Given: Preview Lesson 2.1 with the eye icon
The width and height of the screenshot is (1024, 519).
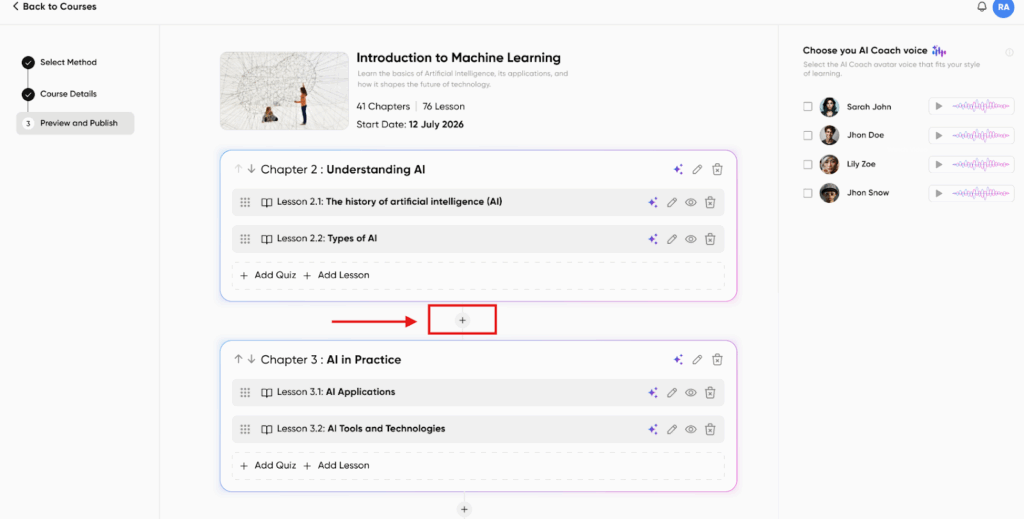Looking at the screenshot, I should (x=690, y=202).
